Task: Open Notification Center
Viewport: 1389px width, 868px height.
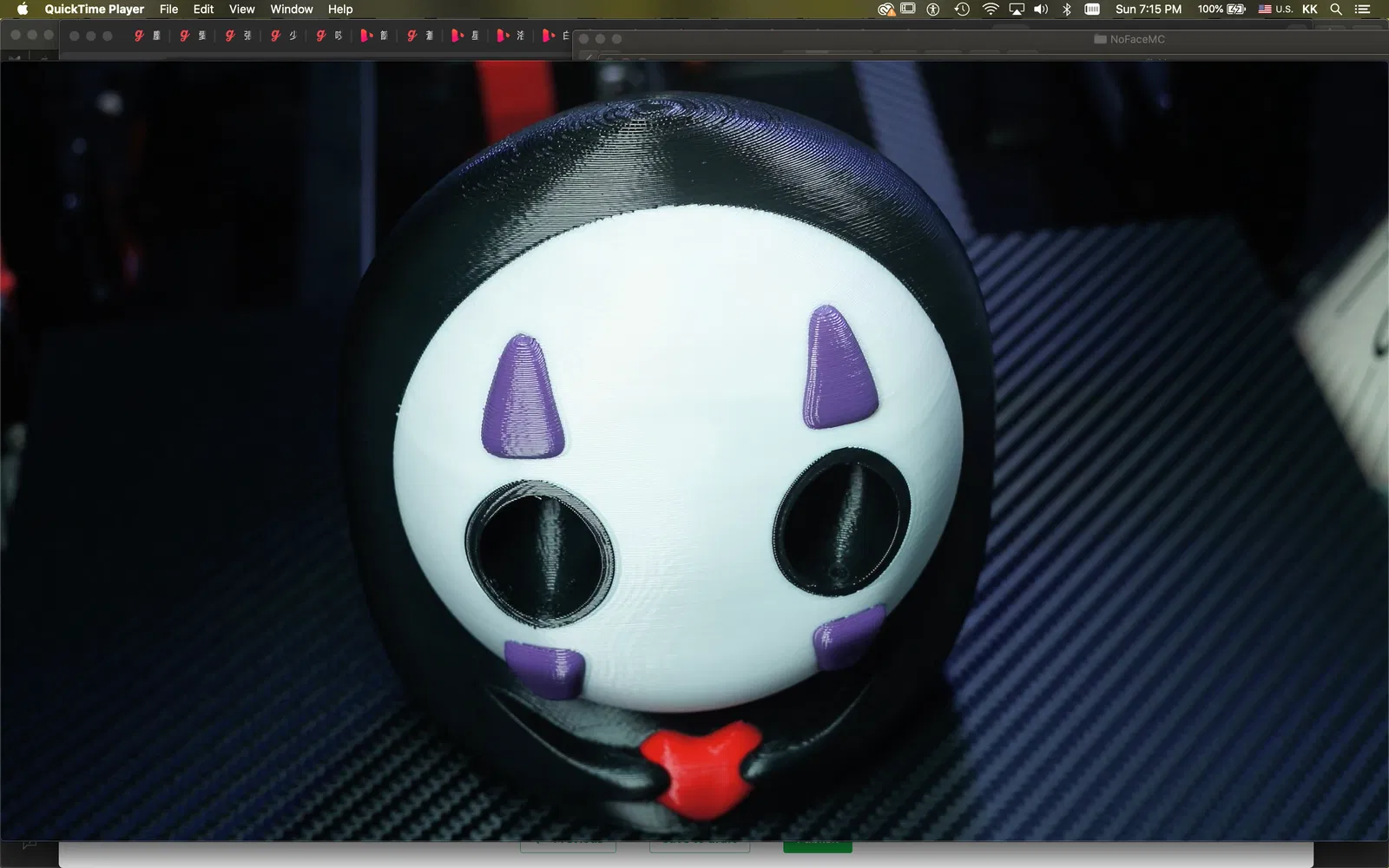Action: (x=1363, y=10)
